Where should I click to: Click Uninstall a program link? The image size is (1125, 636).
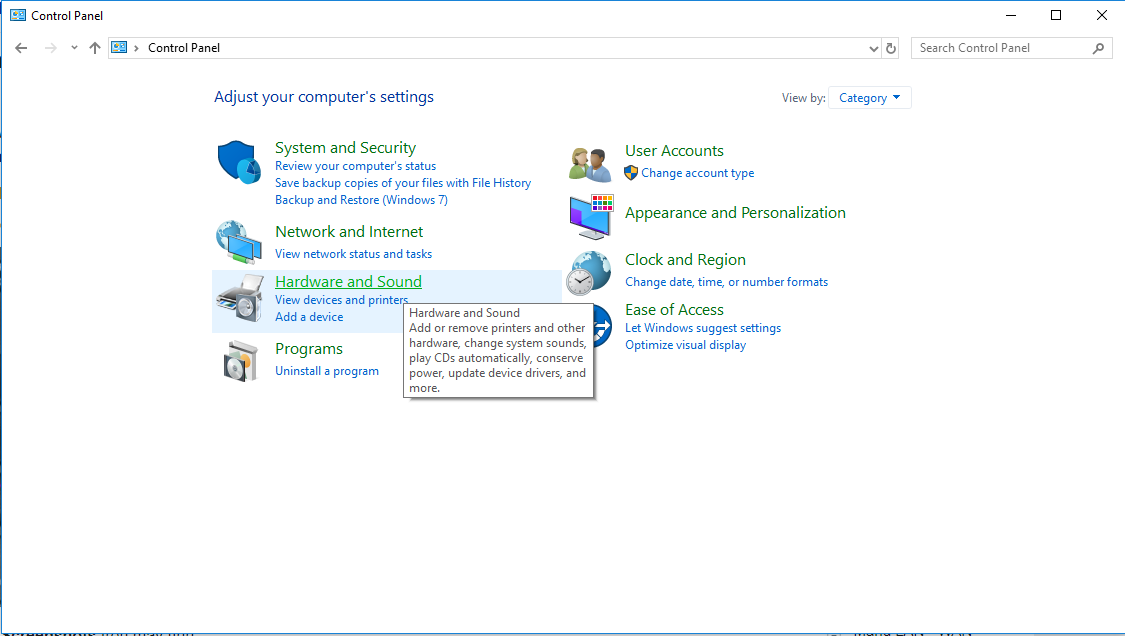[x=327, y=371]
